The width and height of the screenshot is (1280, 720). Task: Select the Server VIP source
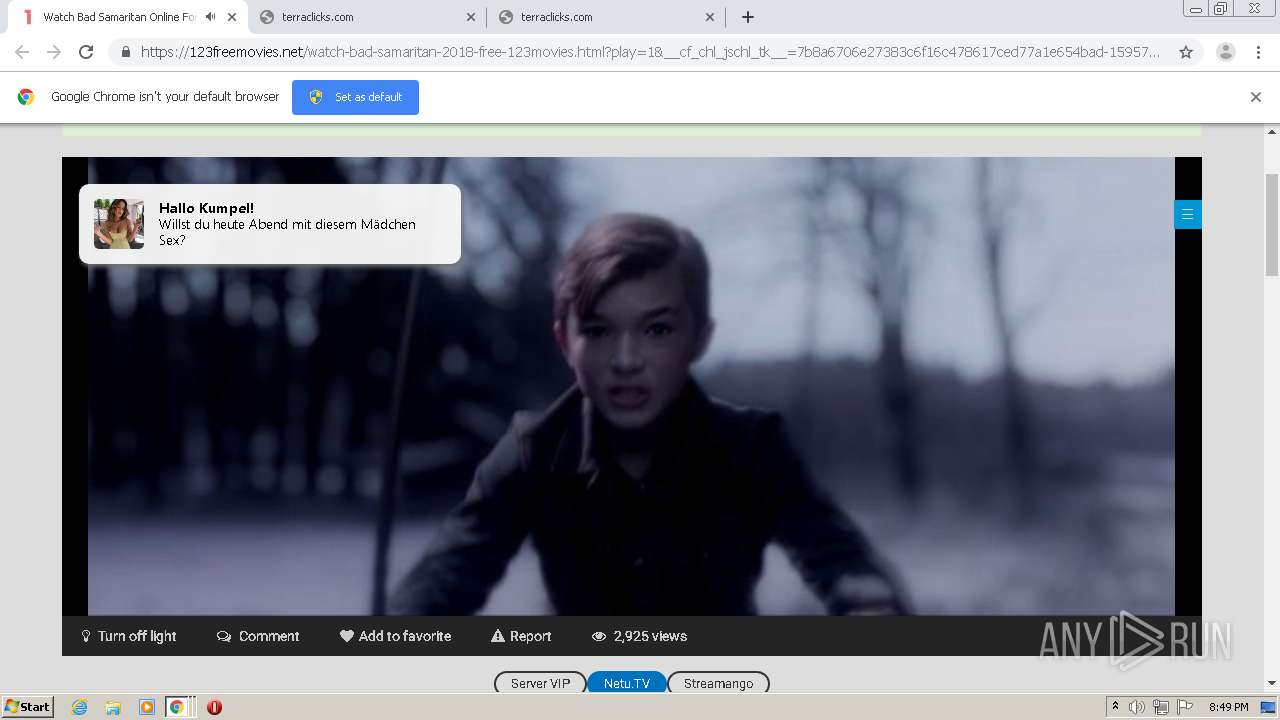[x=540, y=683]
